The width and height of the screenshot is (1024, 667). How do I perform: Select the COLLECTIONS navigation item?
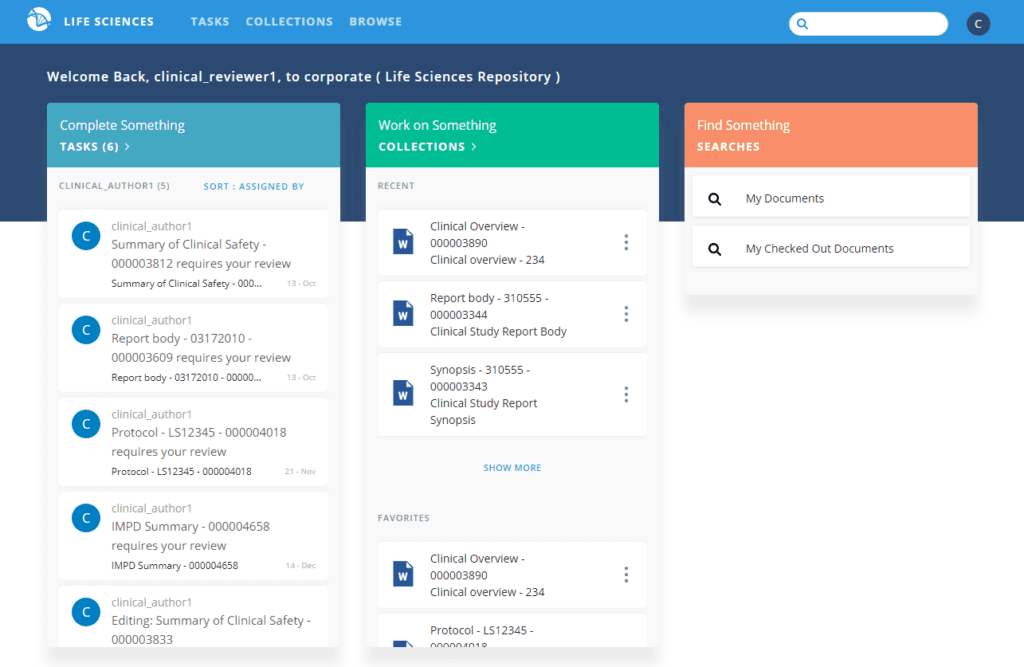(289, 21)
